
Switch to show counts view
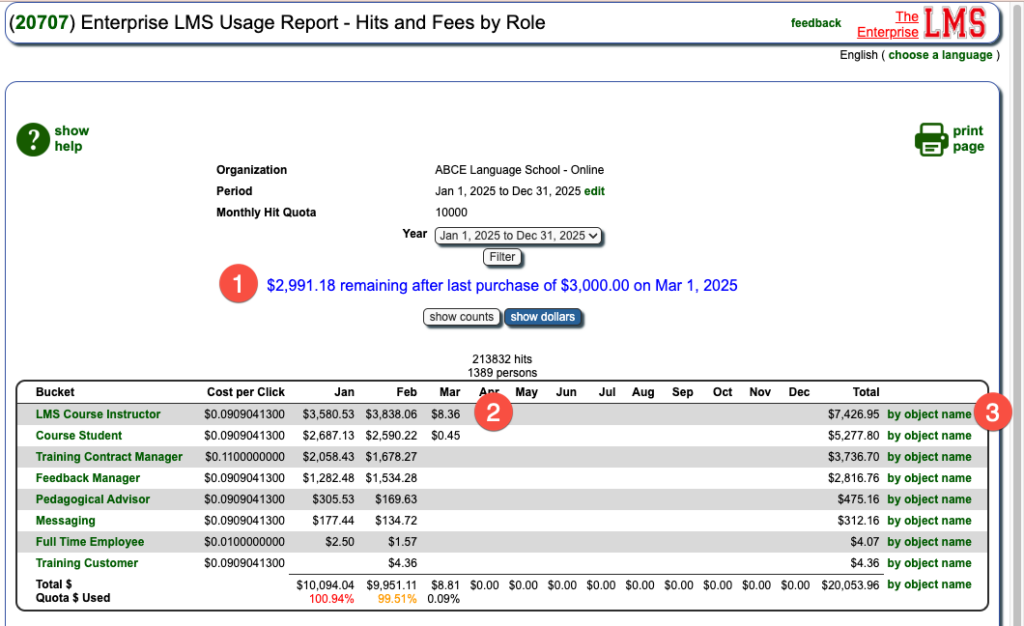click(x=462, y=317)
